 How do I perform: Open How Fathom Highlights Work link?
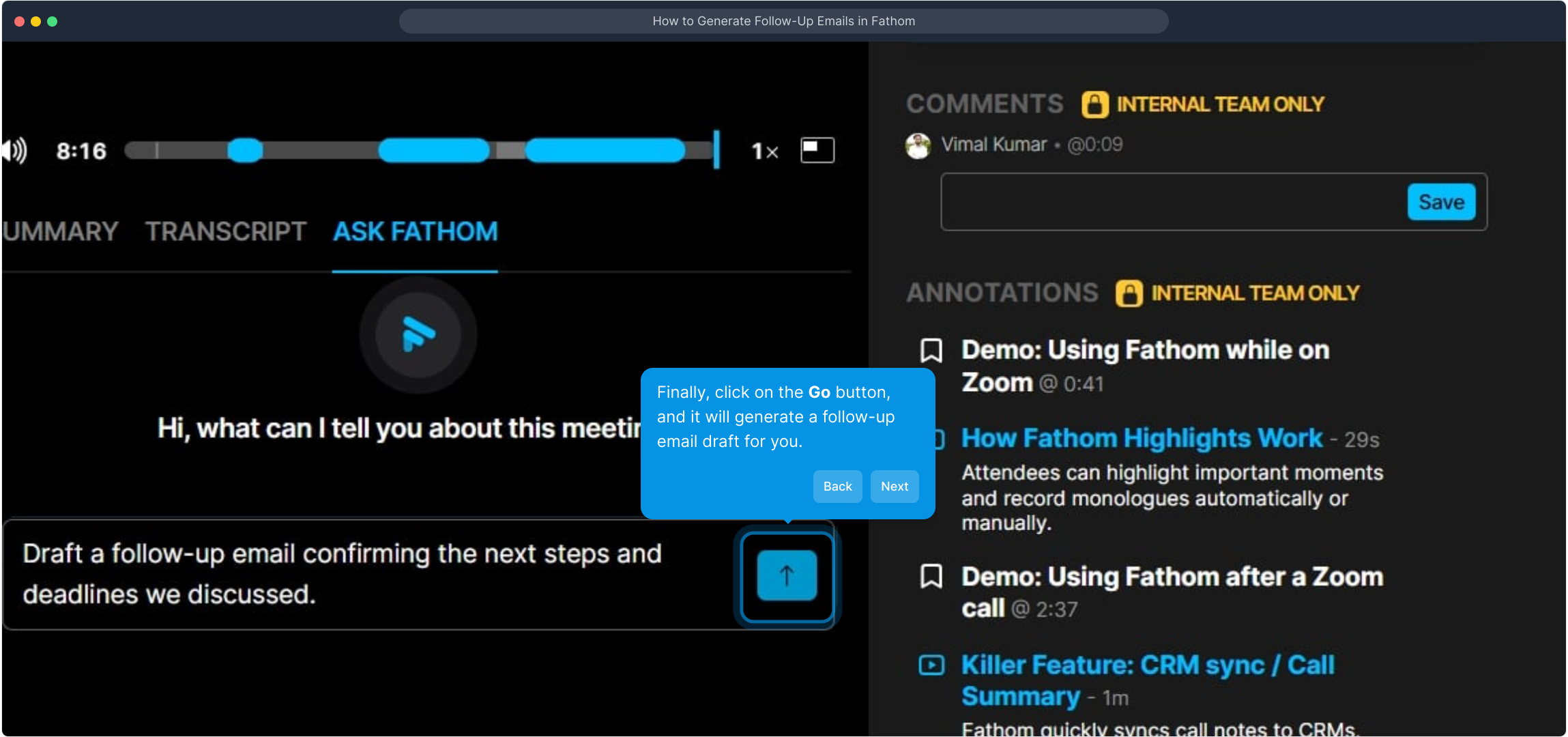[x=1142, y=438]
